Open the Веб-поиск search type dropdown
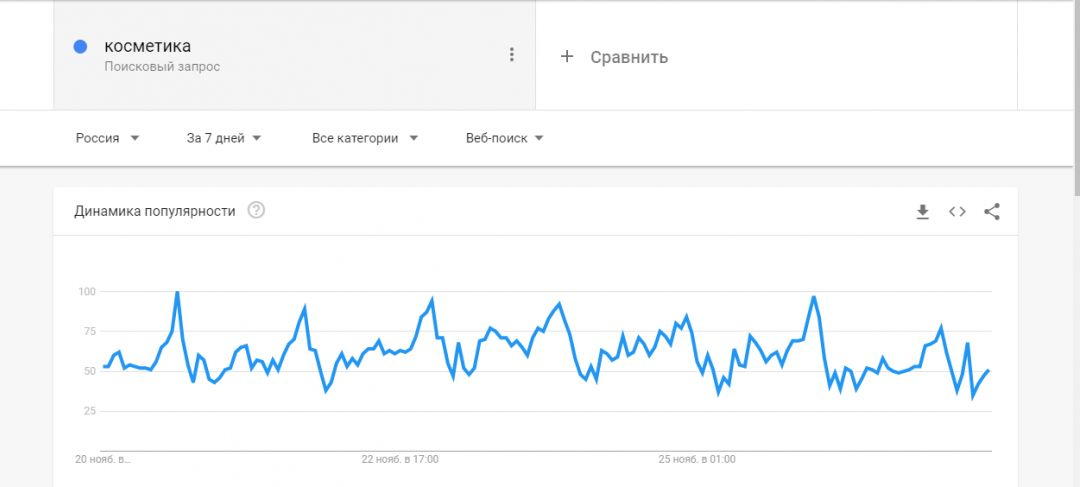The height and width of the screenshot is (487, 1080). [505, 138]
